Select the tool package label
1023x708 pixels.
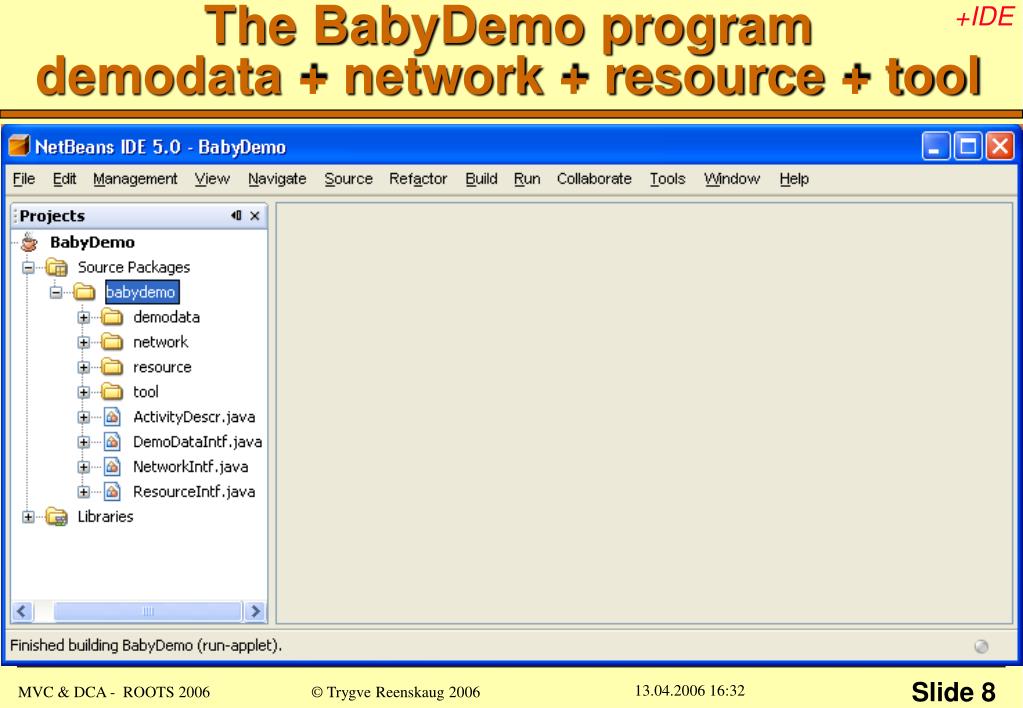pos(146,392)
